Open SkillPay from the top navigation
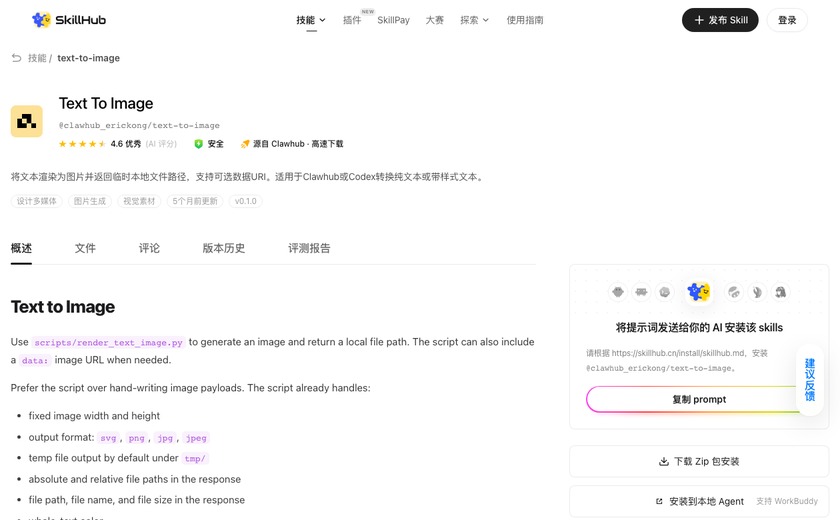Screen dimensions: 840x520 pos(393,20)
